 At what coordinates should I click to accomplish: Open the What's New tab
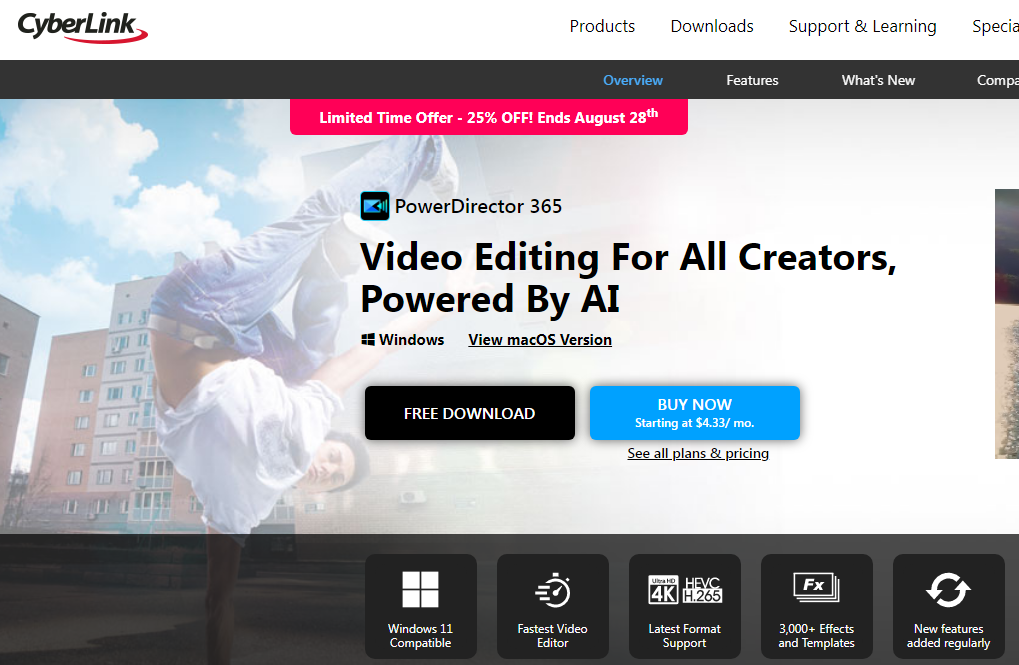pyautogui.click(x=878, y=80)
